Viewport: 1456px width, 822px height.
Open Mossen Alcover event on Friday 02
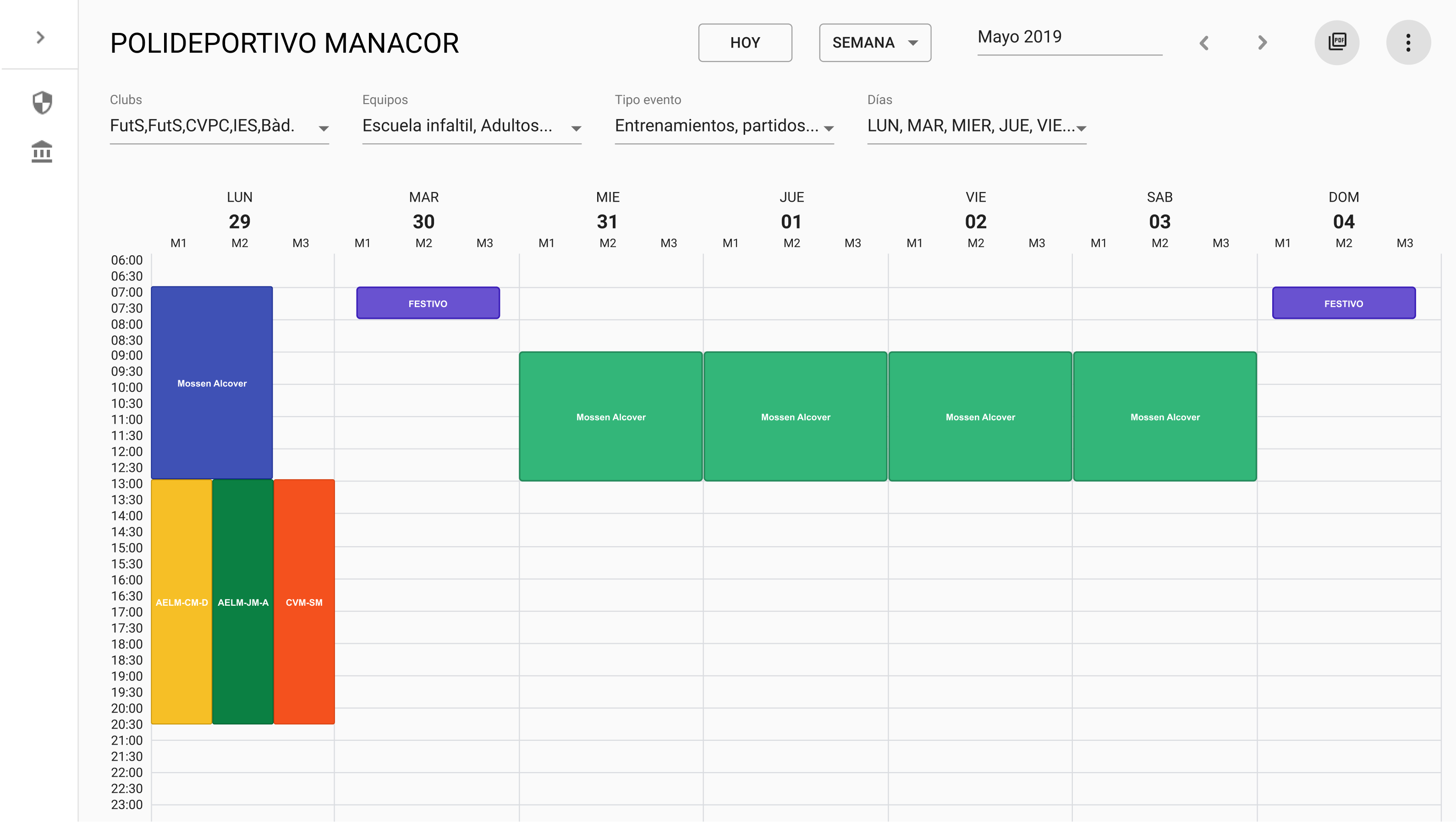[x=981, y=417]
